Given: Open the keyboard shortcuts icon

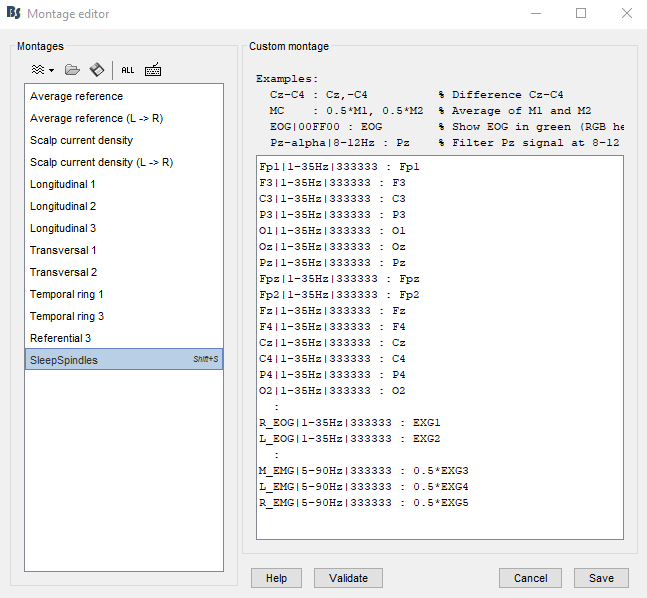Looking at the screenshot, I should (153, 70).
